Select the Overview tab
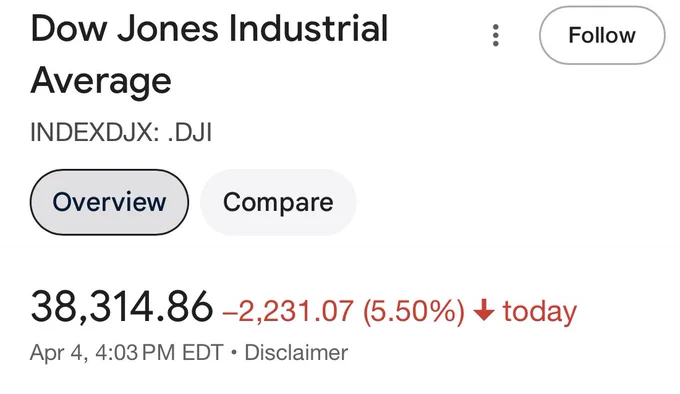Viewport: 680px width, 394px height. 109,202
